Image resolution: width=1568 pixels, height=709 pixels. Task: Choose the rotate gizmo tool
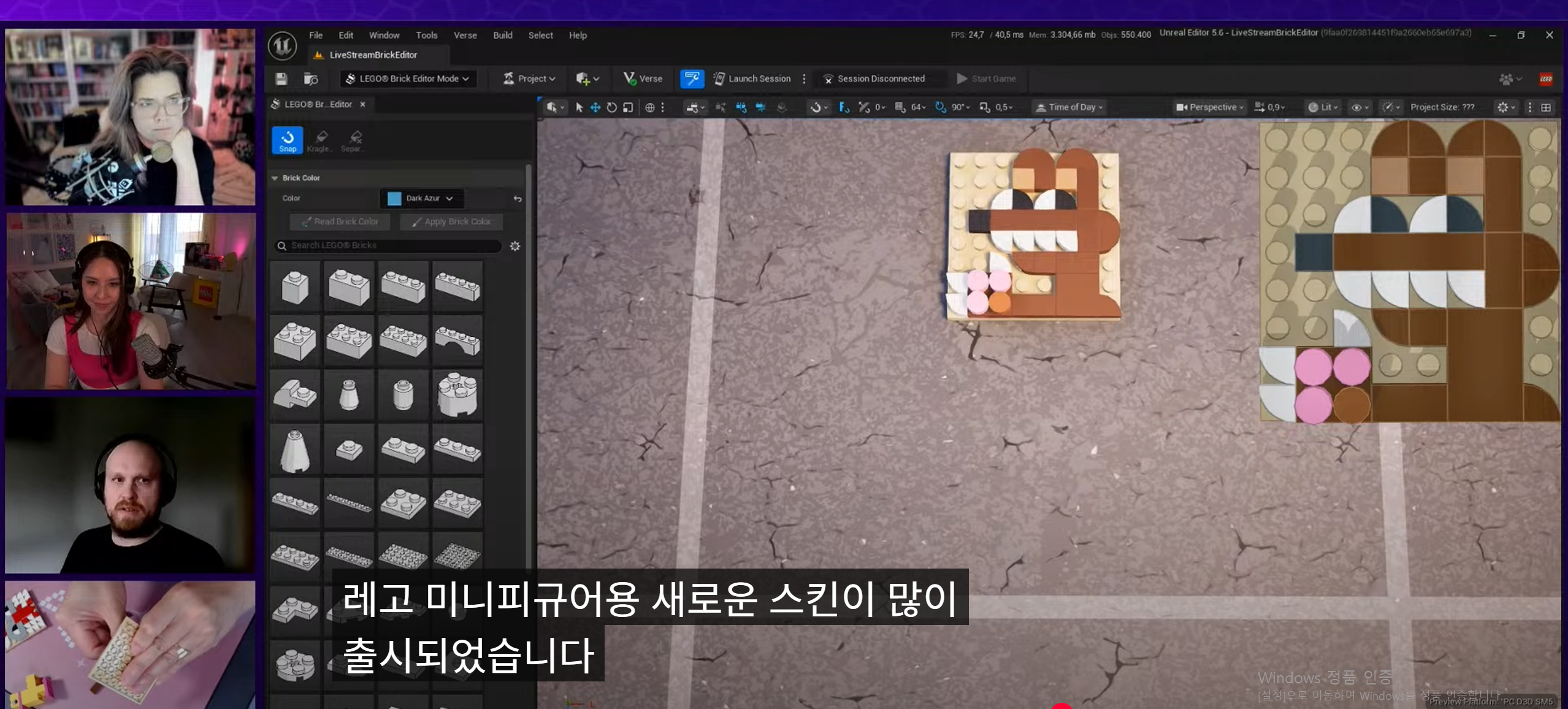[611, 107]
